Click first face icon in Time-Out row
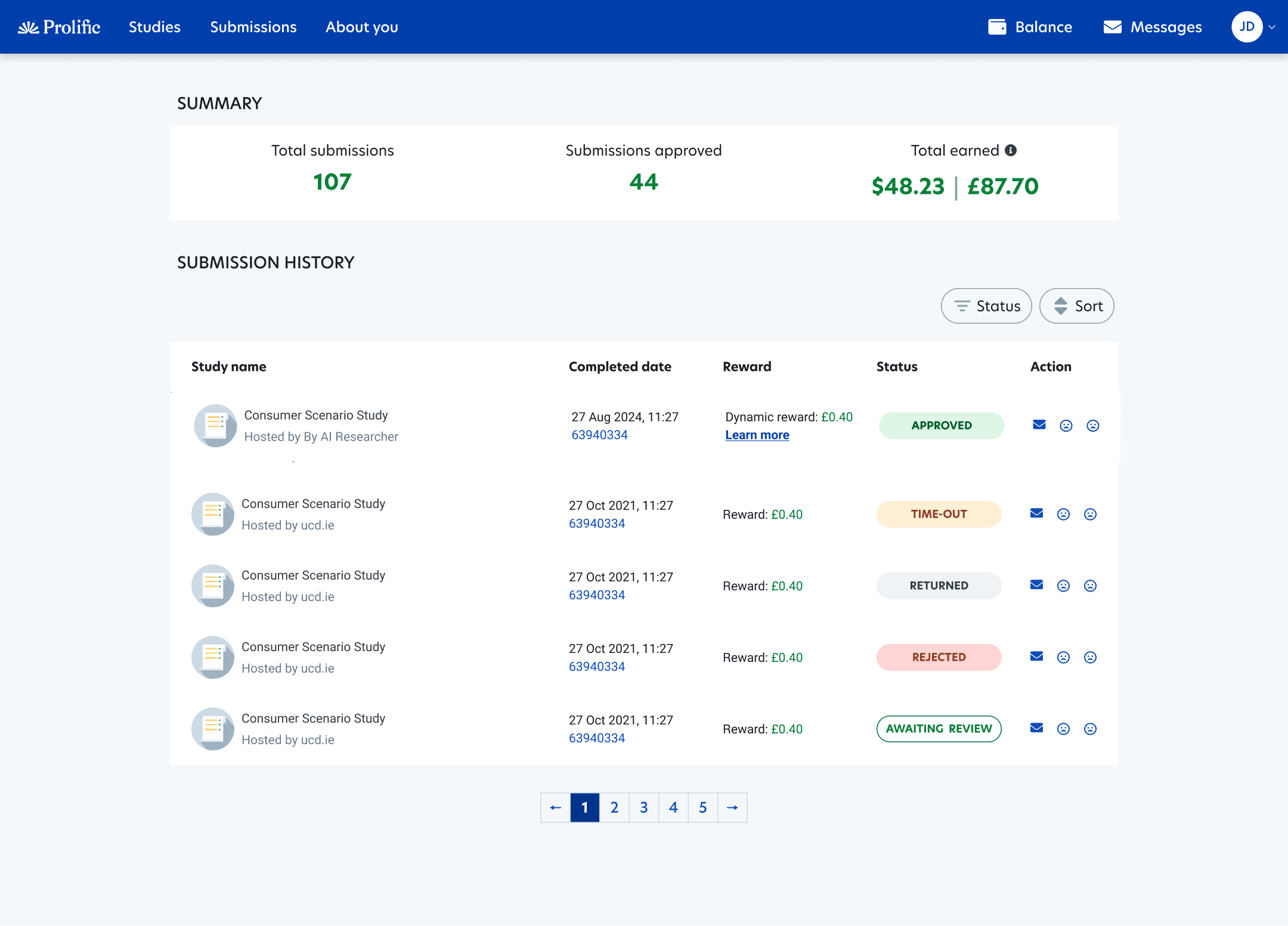Screen dimensions: 1288x926 (x=1064, y=514)
